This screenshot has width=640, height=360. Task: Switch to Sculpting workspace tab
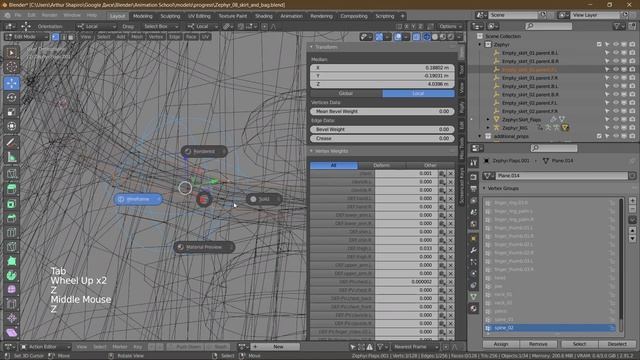(x=170, y=16)
